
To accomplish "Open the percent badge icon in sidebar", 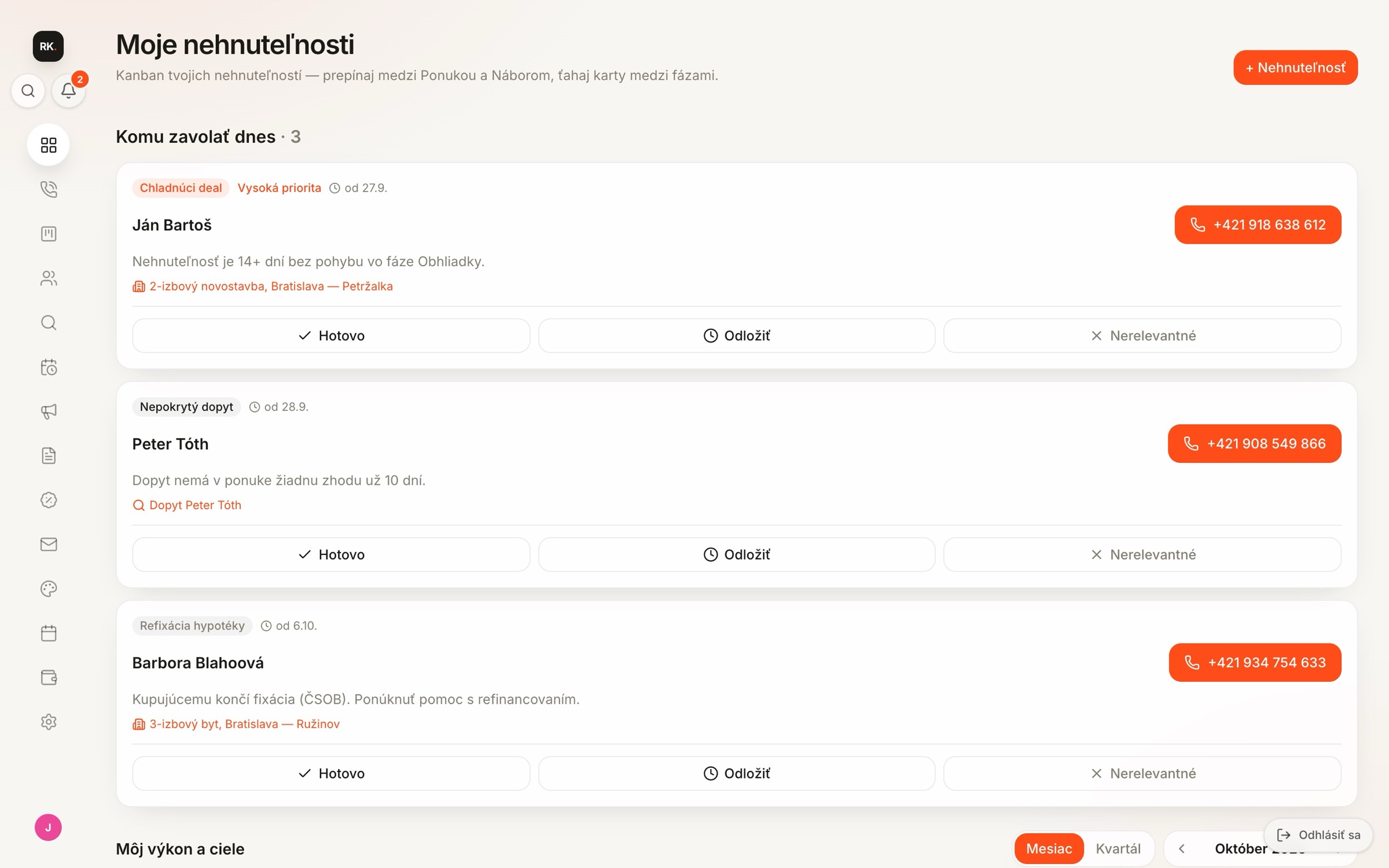I will tap(49, 500).
